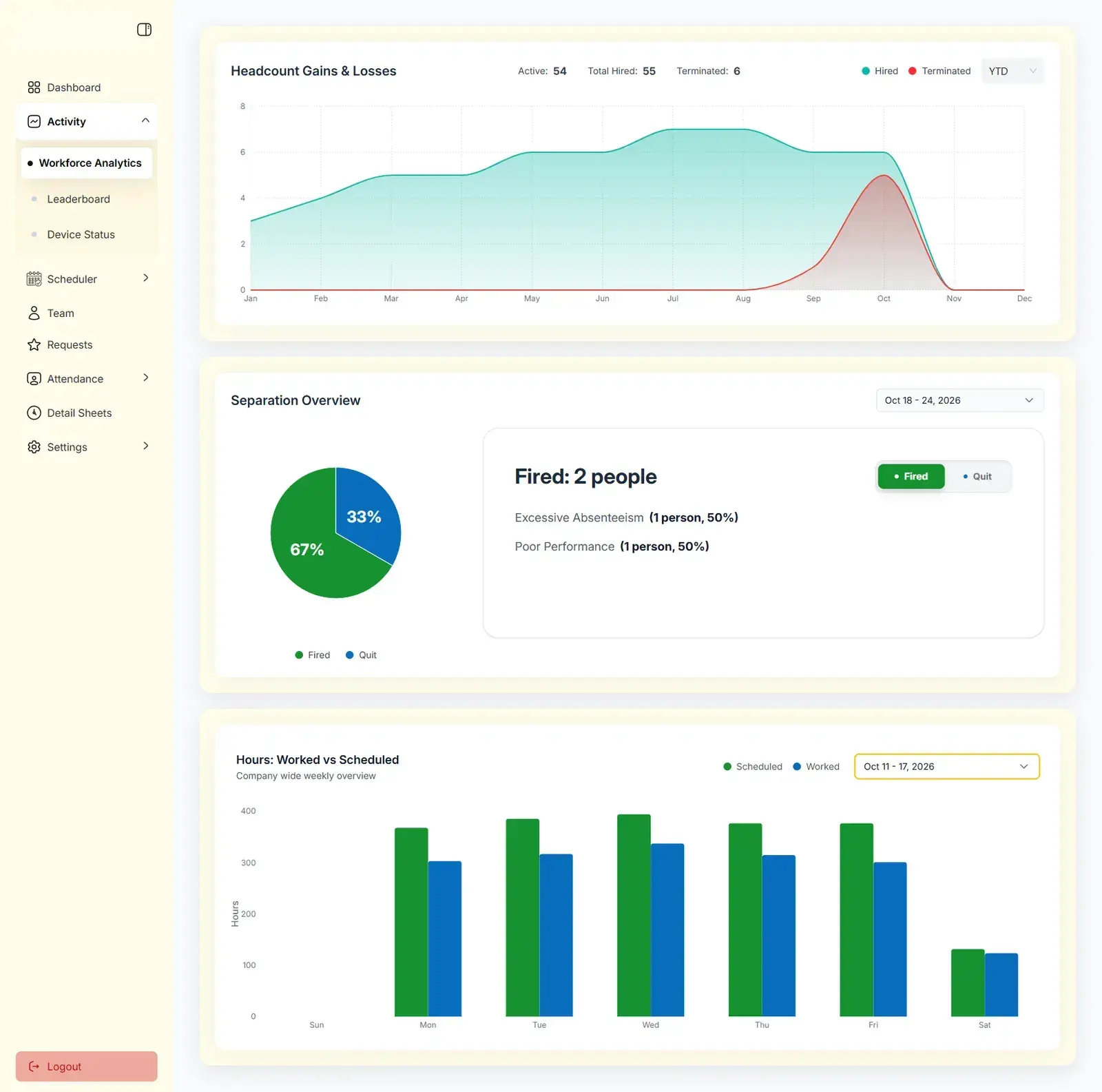The height and width of the screenshot is (1092, 1102).
Task: Click the Wednesday Scheduled green bar
Action: point(634,915)
